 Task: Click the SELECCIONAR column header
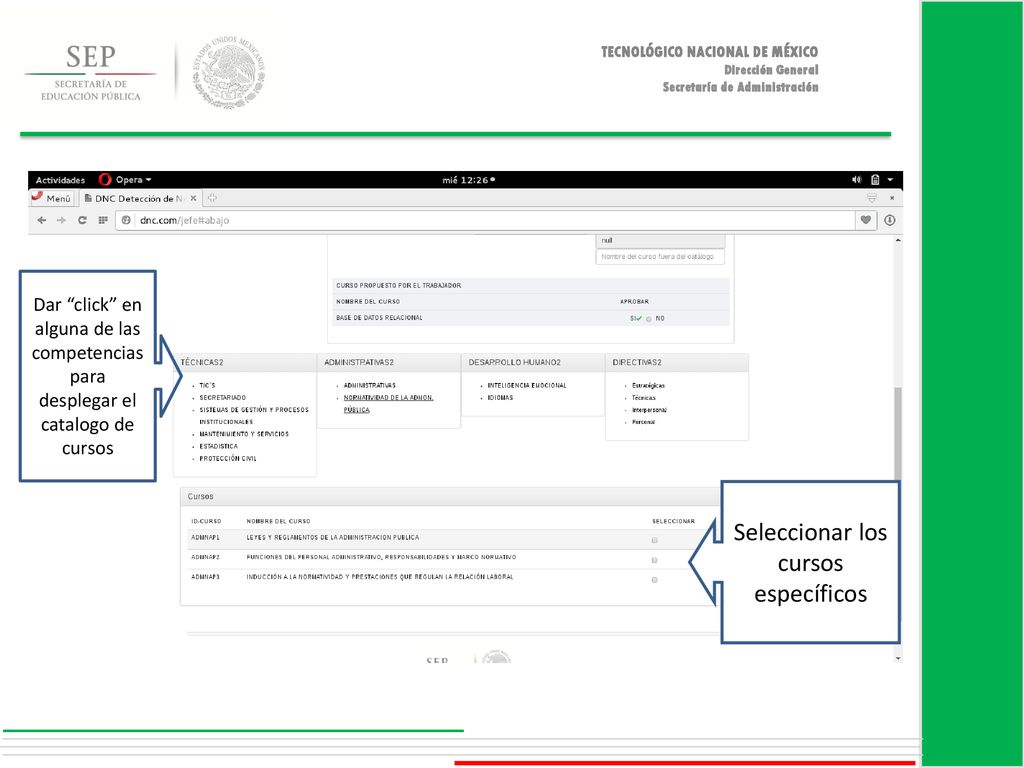click(x=673, y=522)
